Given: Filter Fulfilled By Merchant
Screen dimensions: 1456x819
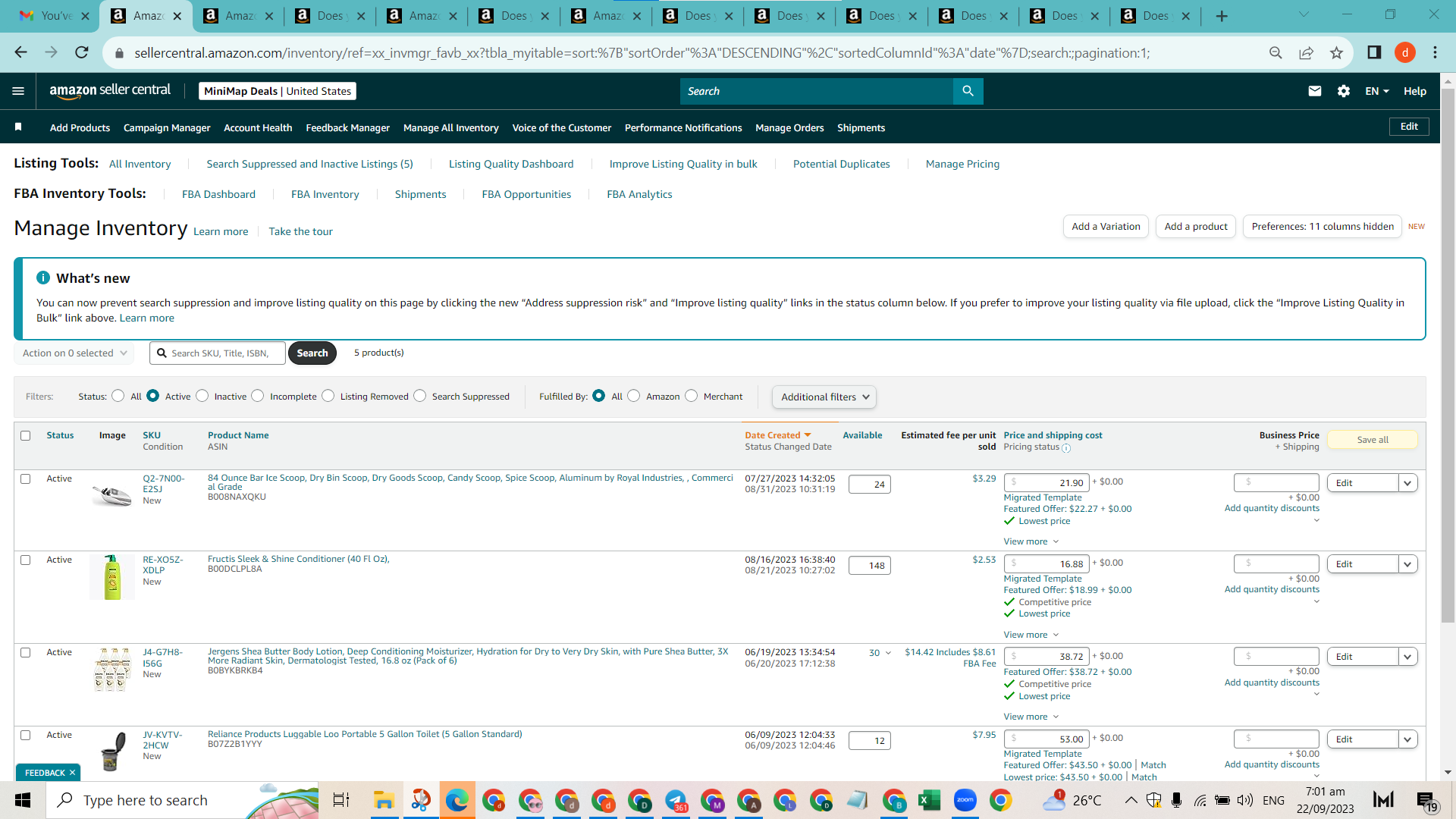Looking at the screenshot, I should click(691, 396).
